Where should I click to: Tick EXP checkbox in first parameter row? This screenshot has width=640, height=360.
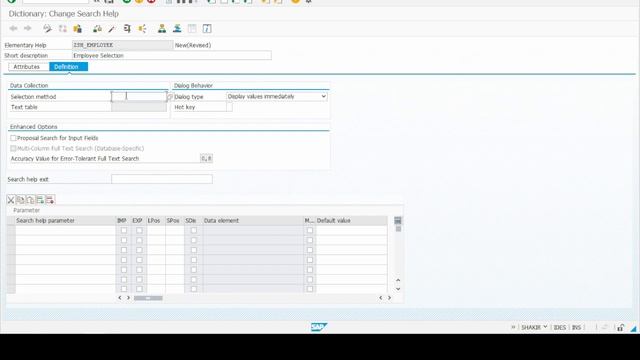(x=139, y=230)
